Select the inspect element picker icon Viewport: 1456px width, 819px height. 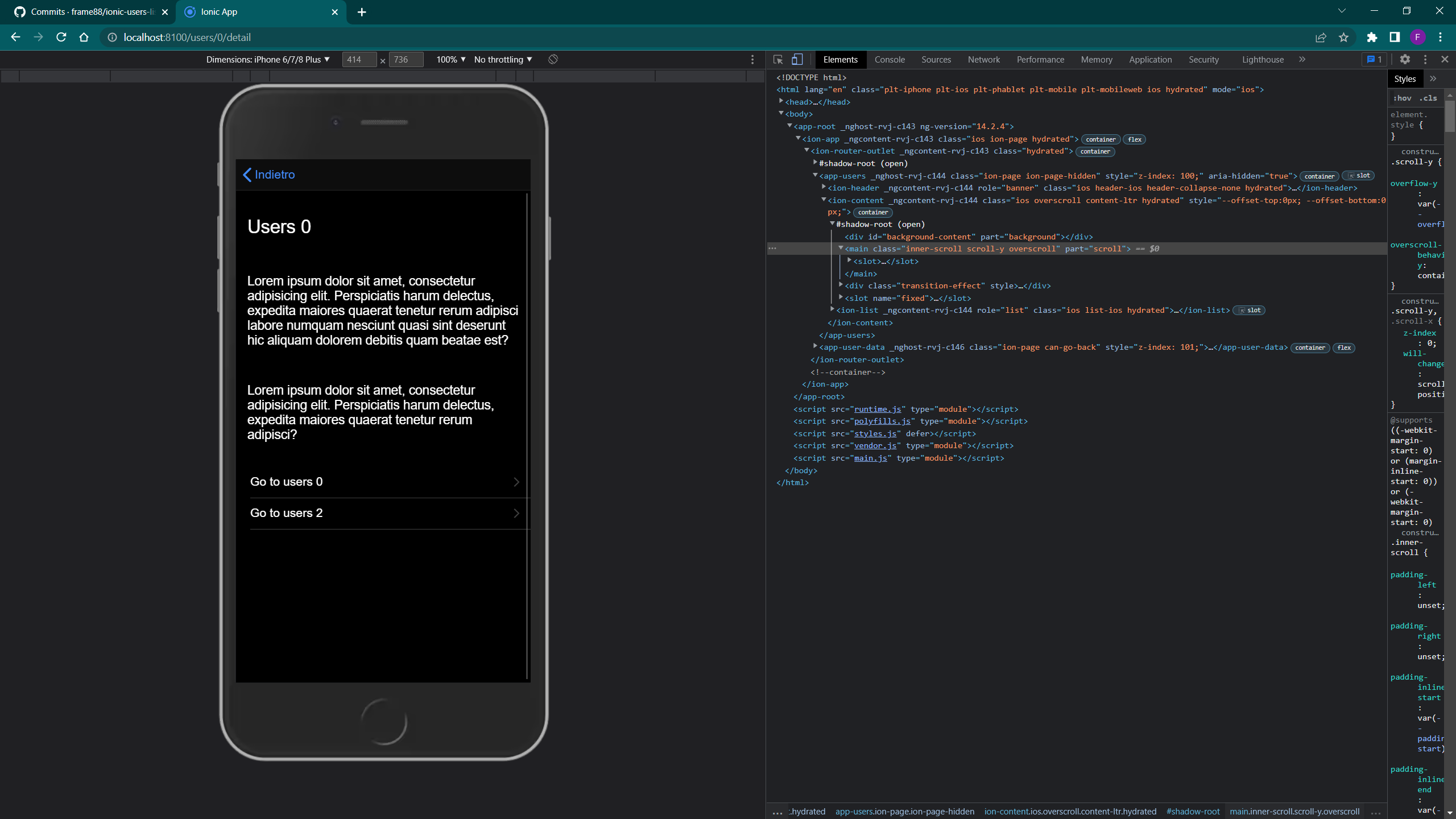coord(777,59)
